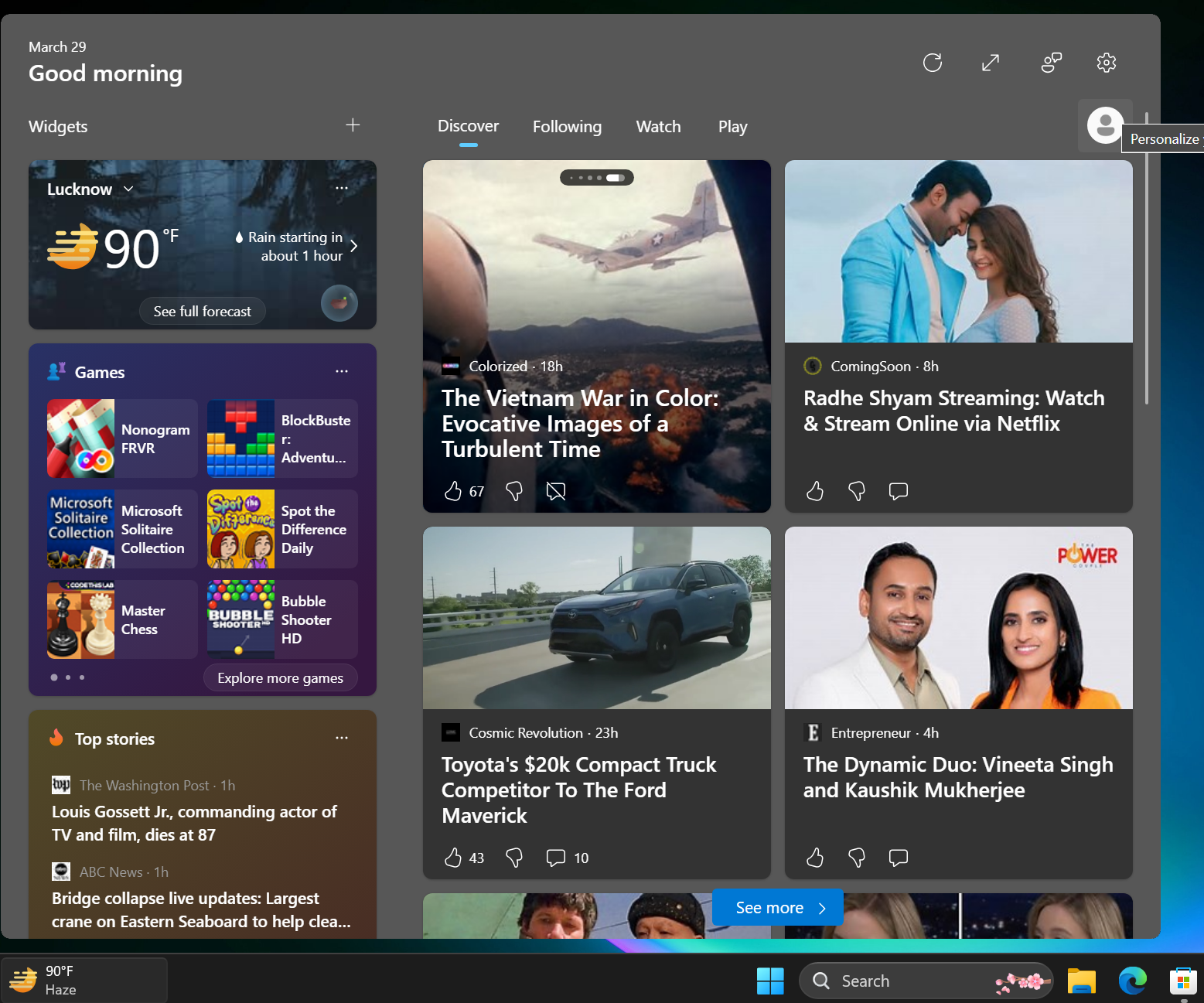Refresh the widgets feed

(x=933, y=63)
